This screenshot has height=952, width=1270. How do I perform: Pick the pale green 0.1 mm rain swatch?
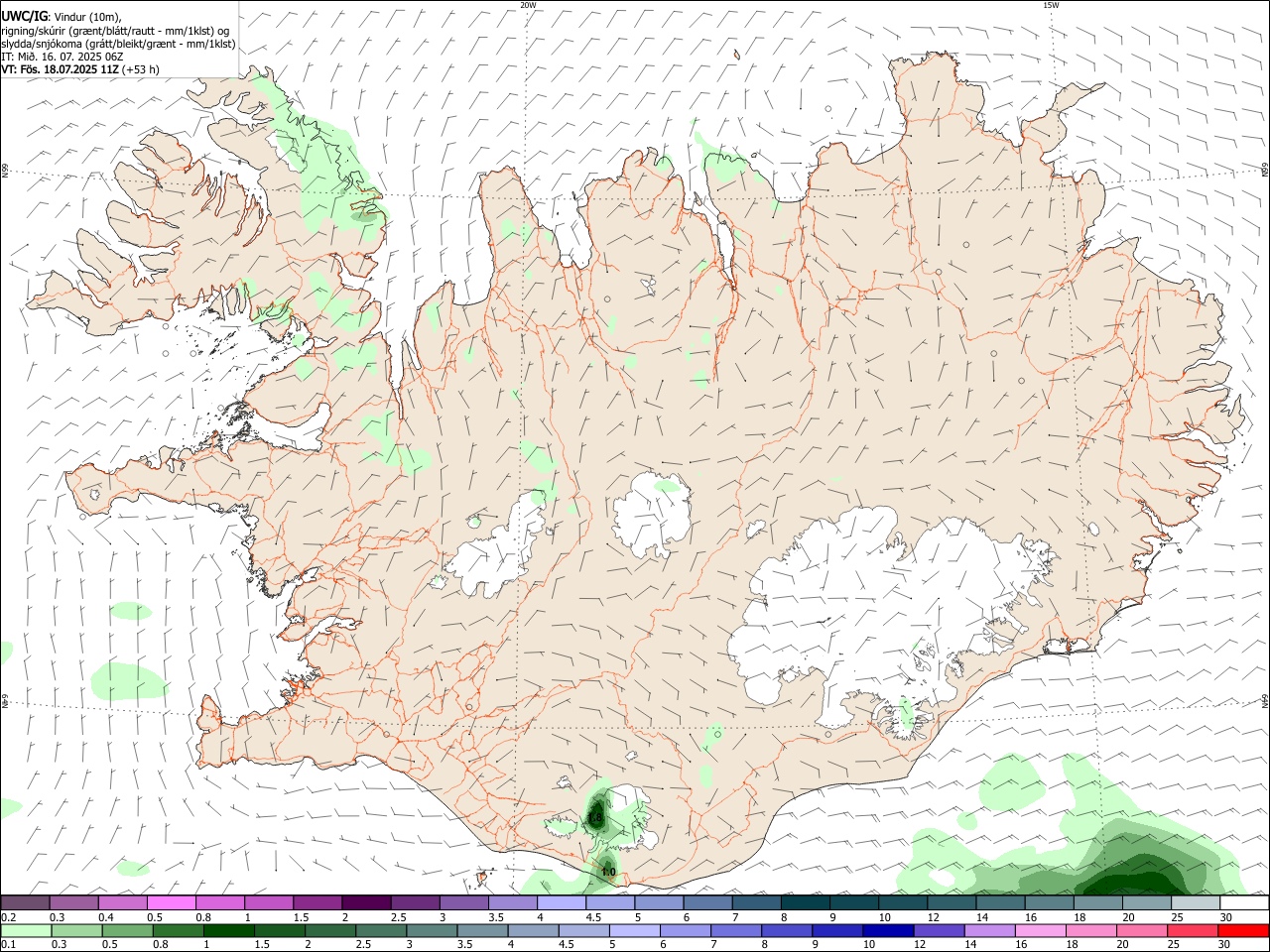click(26, 931)
